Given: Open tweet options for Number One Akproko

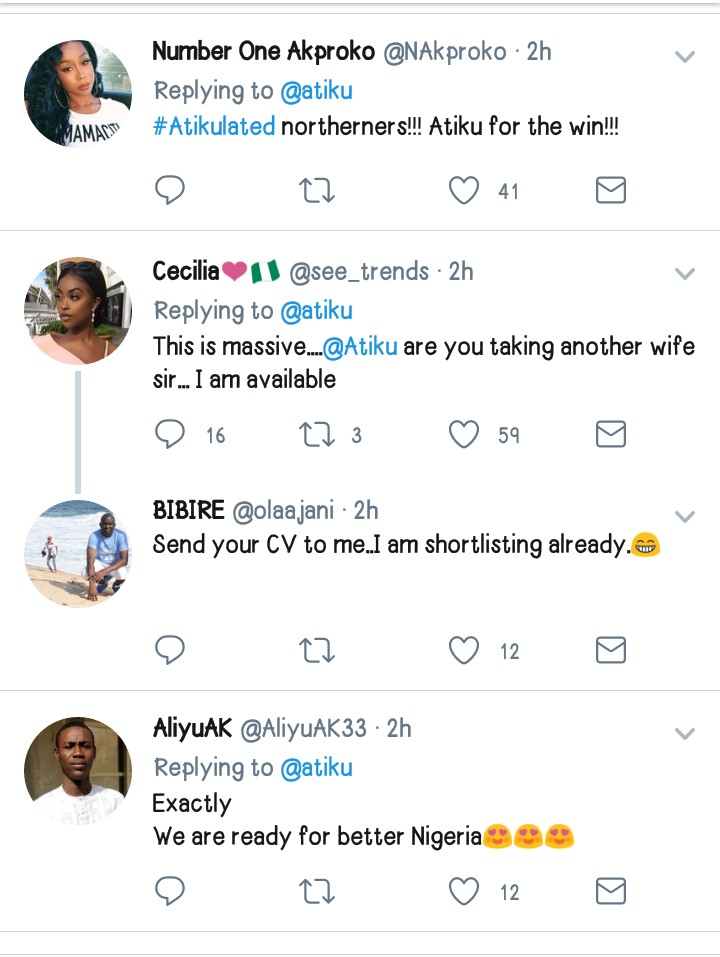Looking at the screenshot, I should [x=685, y=57].
